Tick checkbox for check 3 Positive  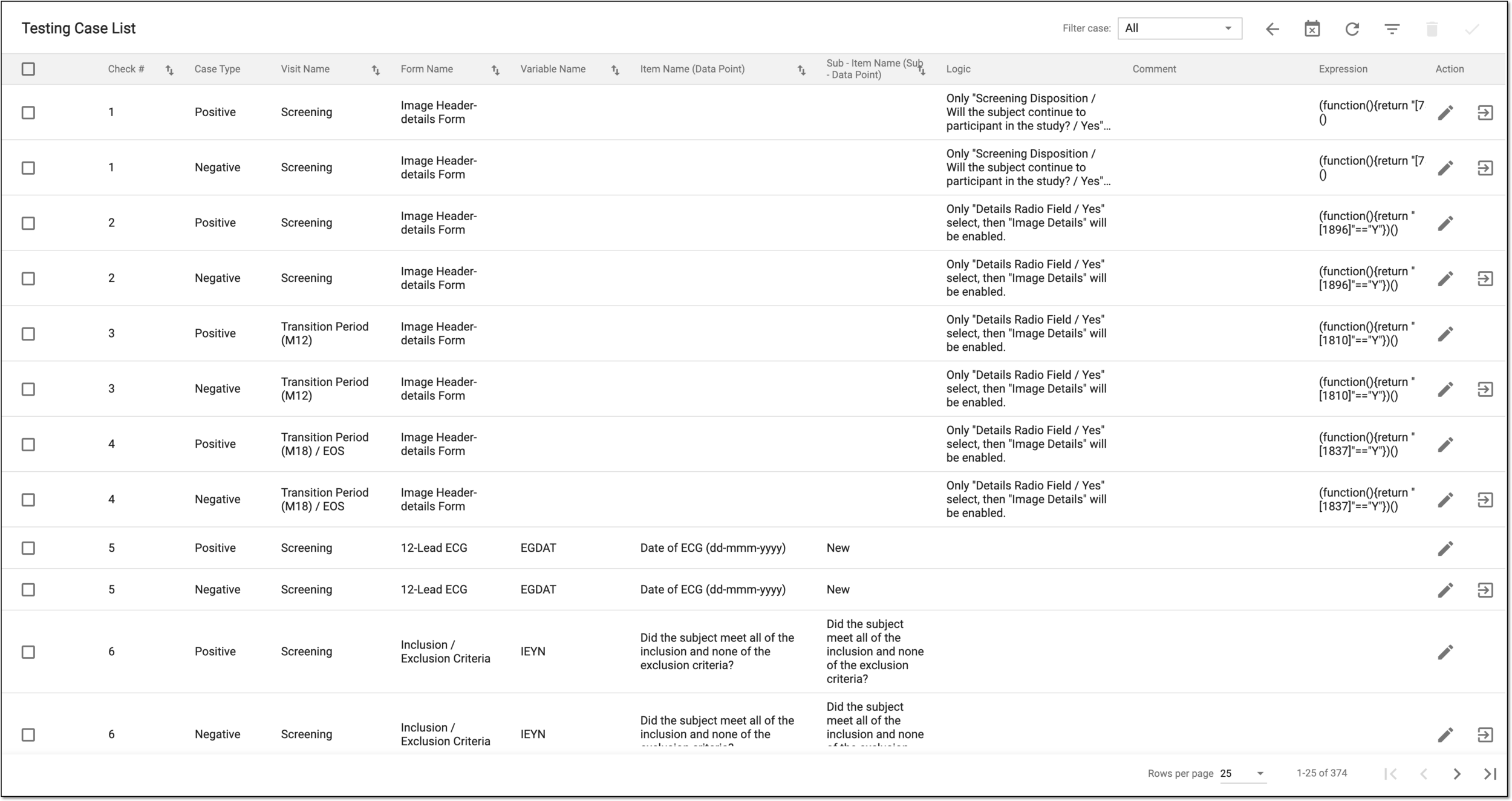coord(28,334)
